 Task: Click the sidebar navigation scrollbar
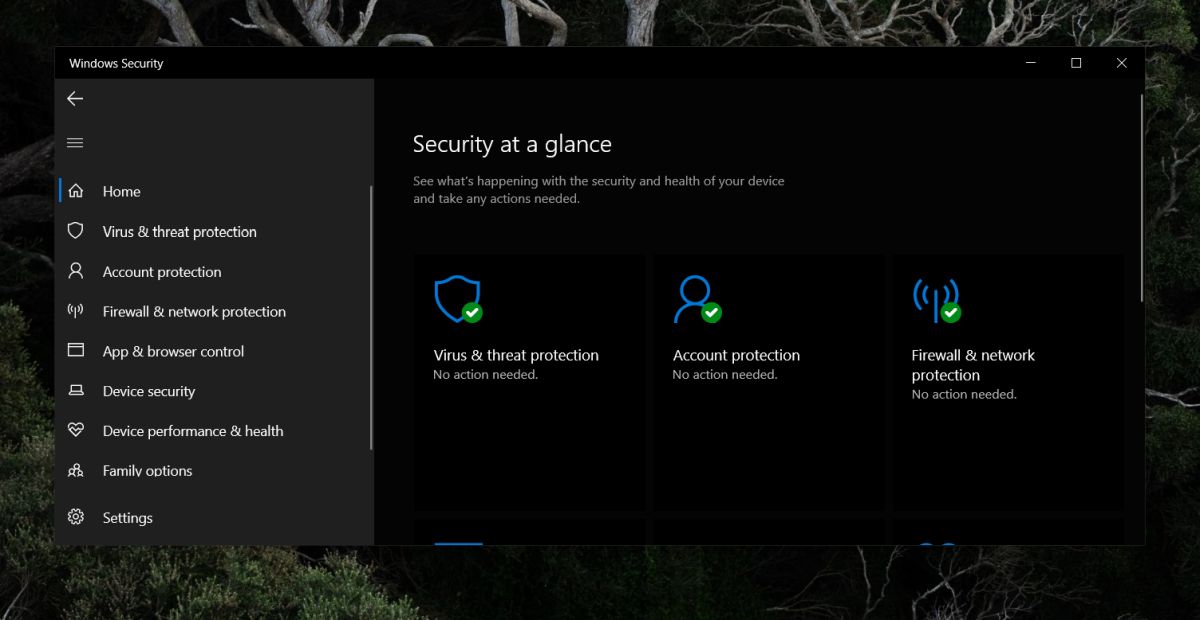click(x=371, y=317)
